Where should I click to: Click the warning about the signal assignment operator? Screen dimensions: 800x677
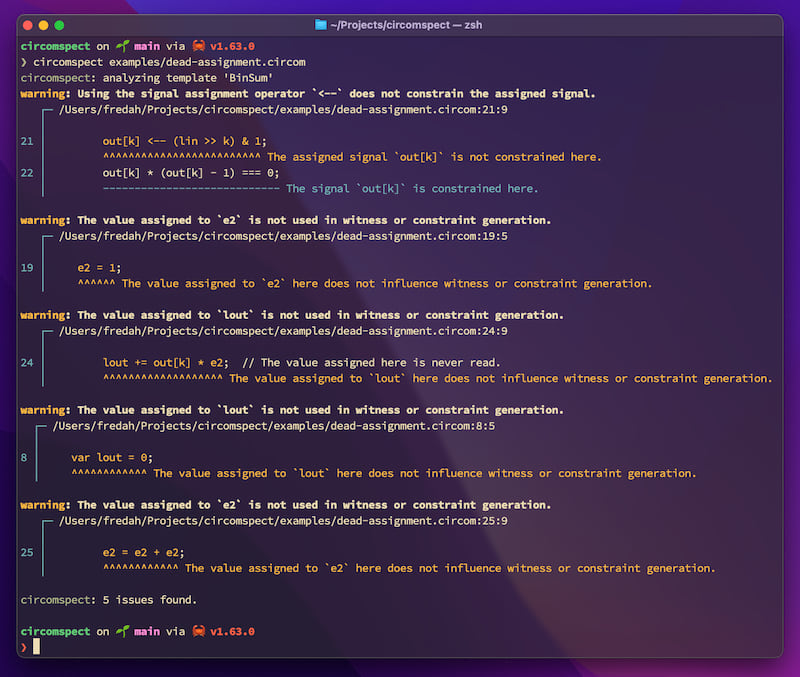point(308,94)
